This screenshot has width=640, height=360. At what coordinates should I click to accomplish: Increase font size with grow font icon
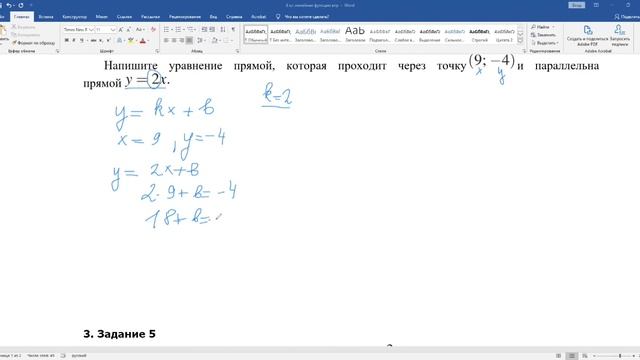(121, 30)
